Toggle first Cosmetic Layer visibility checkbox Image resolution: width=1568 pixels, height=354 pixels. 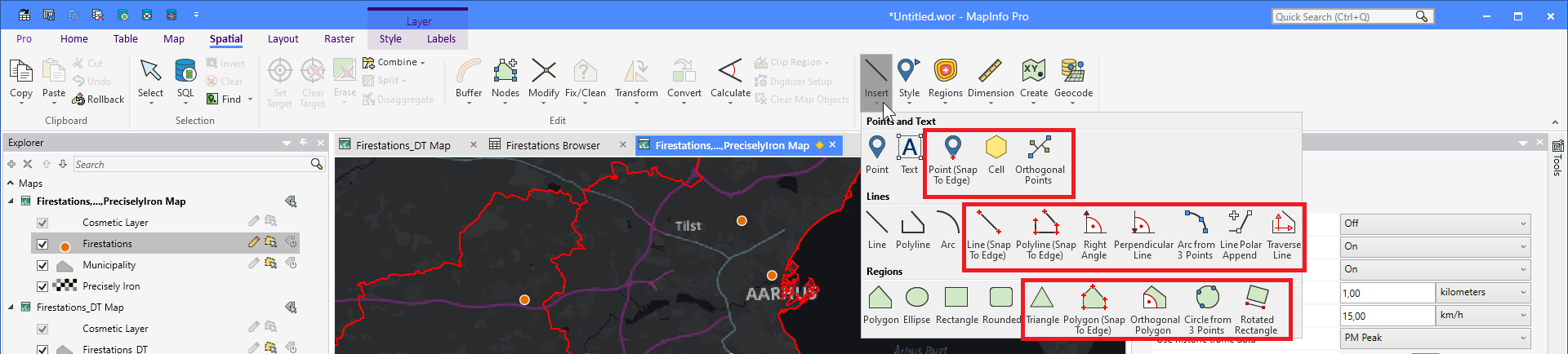pyautogui.click(x=42, y=223)
